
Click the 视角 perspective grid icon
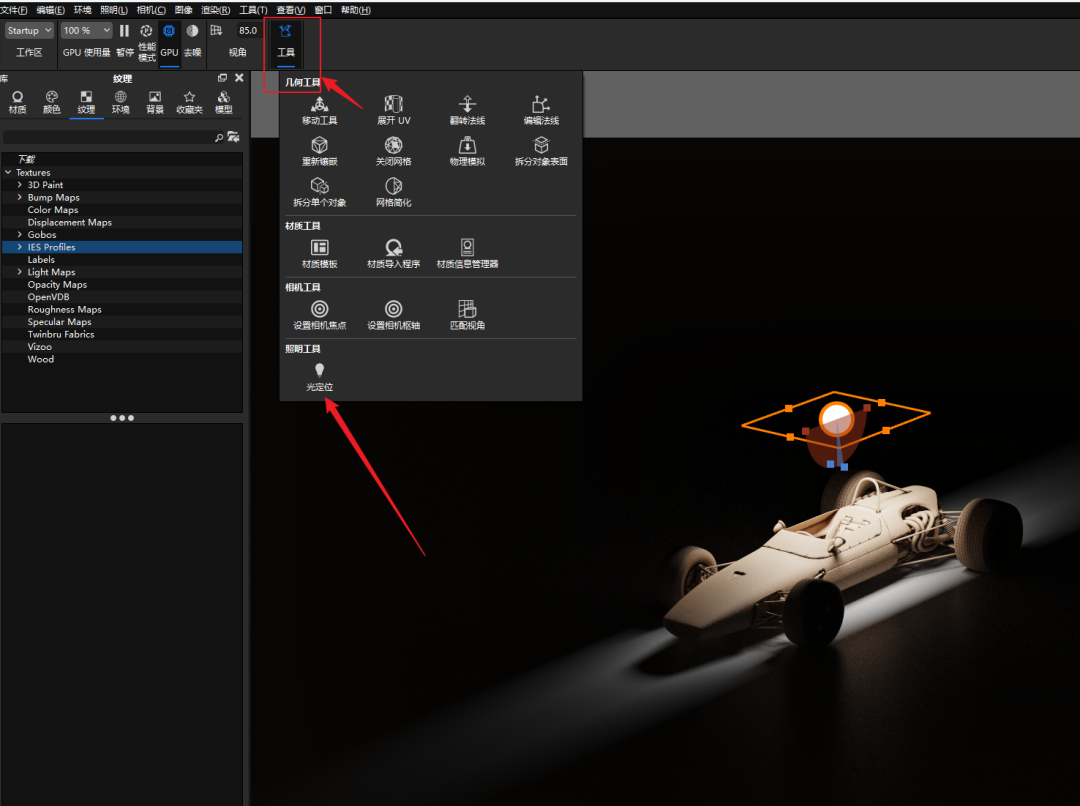coord(216,30)
